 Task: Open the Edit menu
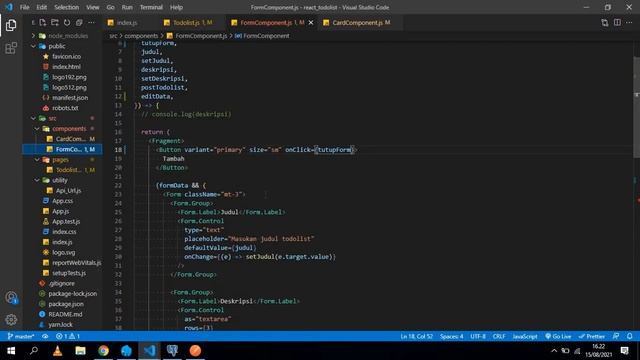pyautogui.click(x=42, y=7)
